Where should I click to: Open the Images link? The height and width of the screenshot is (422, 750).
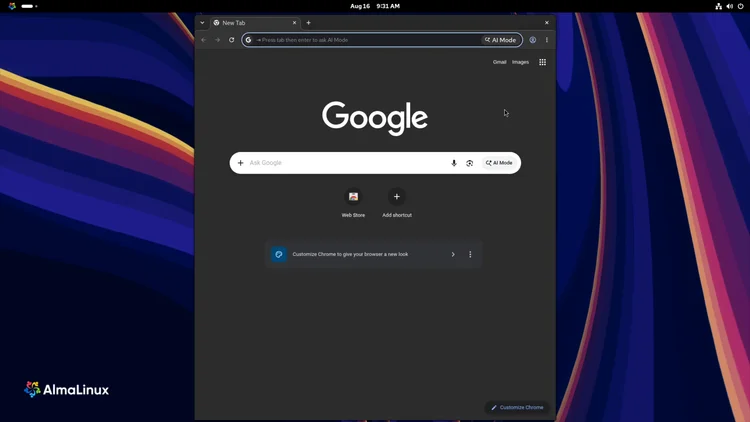pyautogui.click(x=520, y=62)
